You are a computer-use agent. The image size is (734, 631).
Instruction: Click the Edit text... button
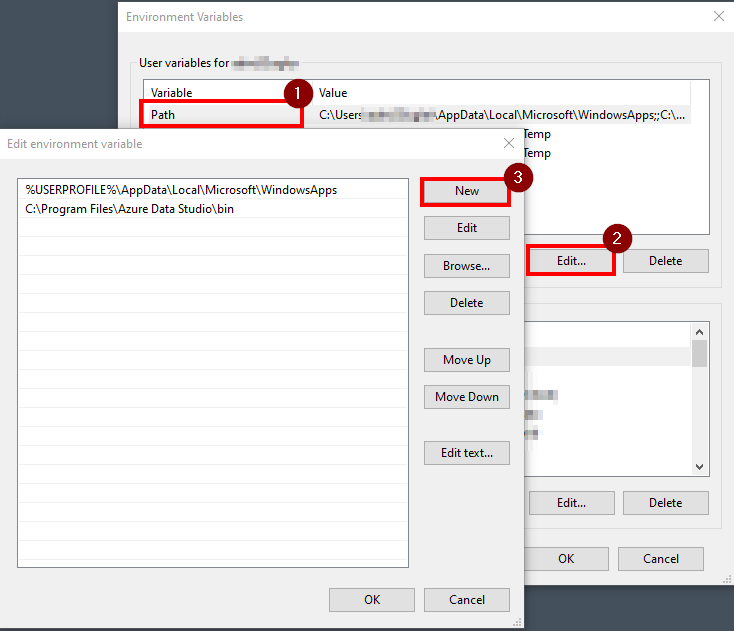coord(466,453)
